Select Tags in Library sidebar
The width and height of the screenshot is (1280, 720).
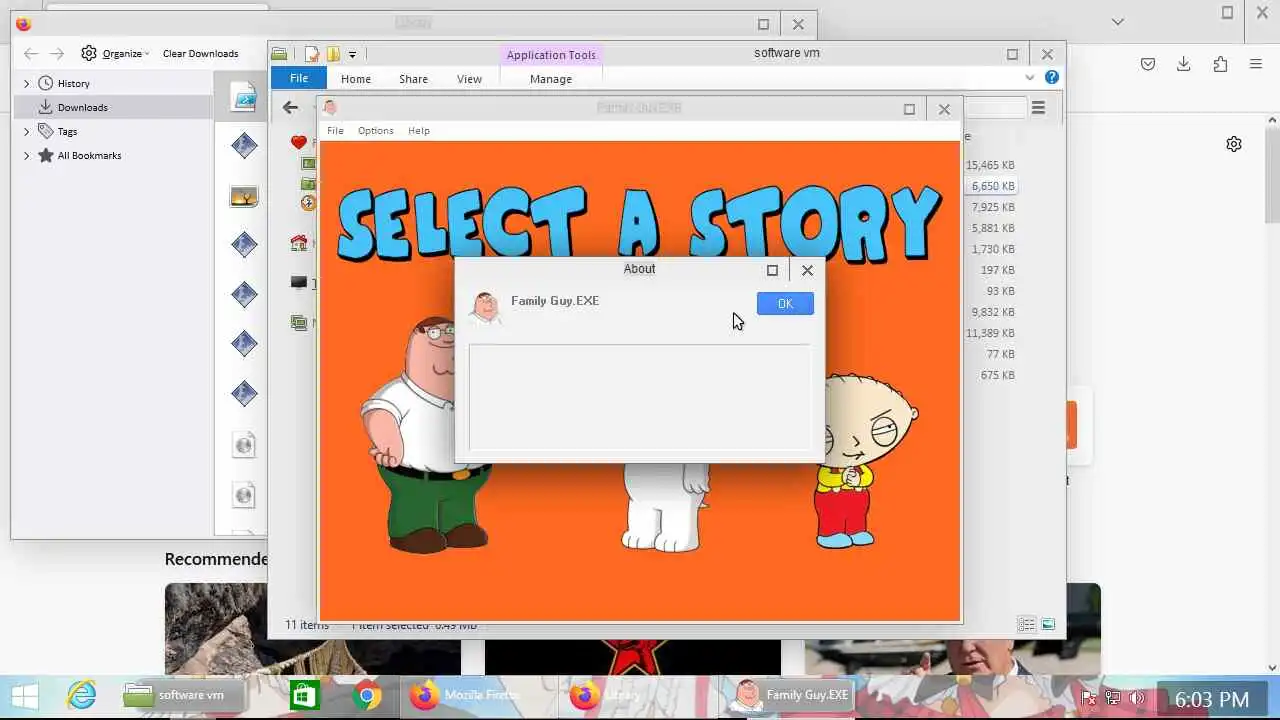(x=67, y=132)
